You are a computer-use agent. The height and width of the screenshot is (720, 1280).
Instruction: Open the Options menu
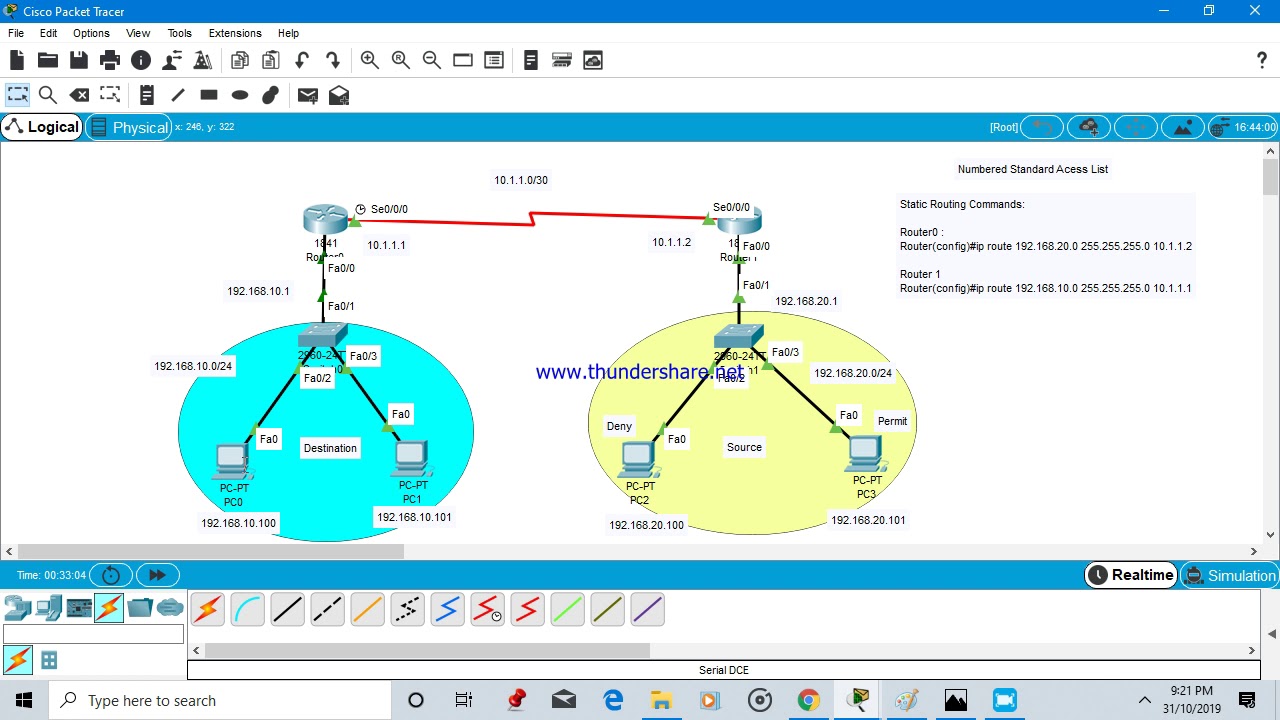(91, 33)
